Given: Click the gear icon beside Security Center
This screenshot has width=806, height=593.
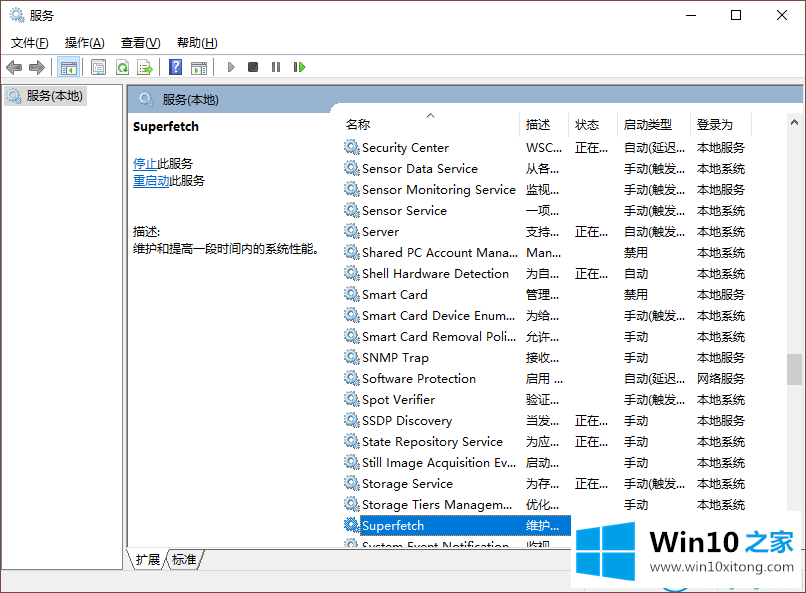Looking at the screenshot, I should [352, 147].
